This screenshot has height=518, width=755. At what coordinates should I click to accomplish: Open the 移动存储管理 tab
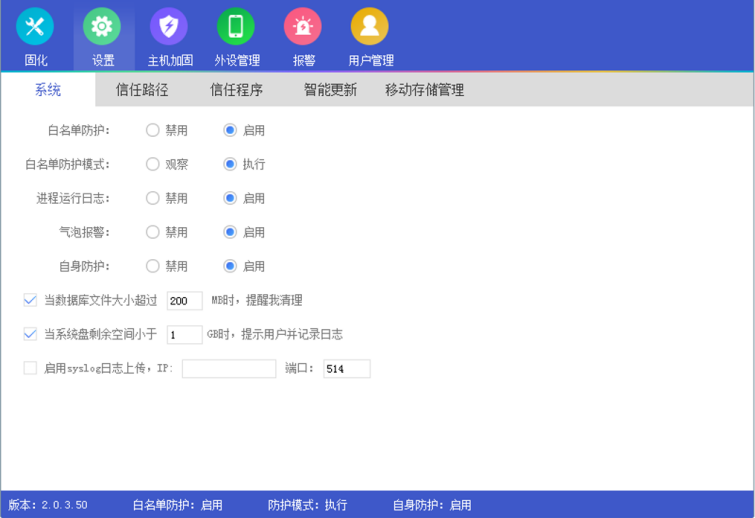(x=424, y=90)
